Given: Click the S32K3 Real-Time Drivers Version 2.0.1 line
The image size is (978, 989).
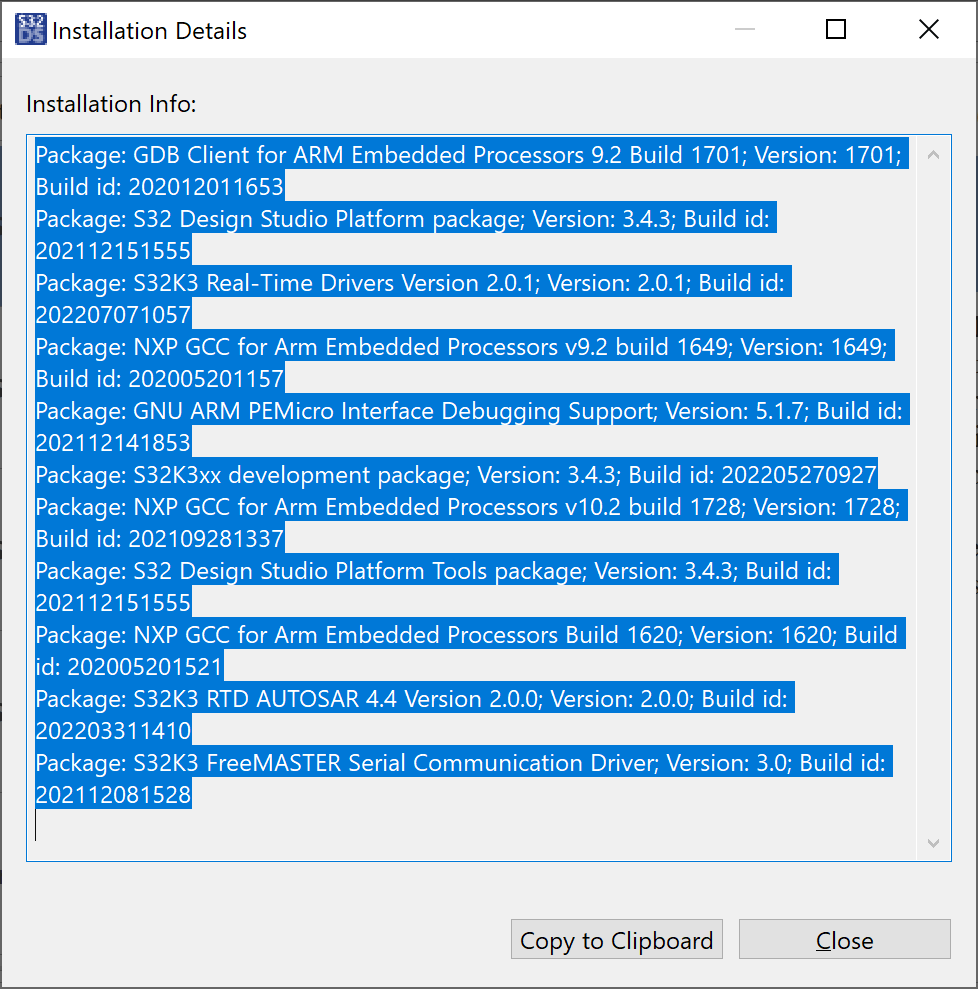Looking at the screenshot, I should tap(413, 283).
